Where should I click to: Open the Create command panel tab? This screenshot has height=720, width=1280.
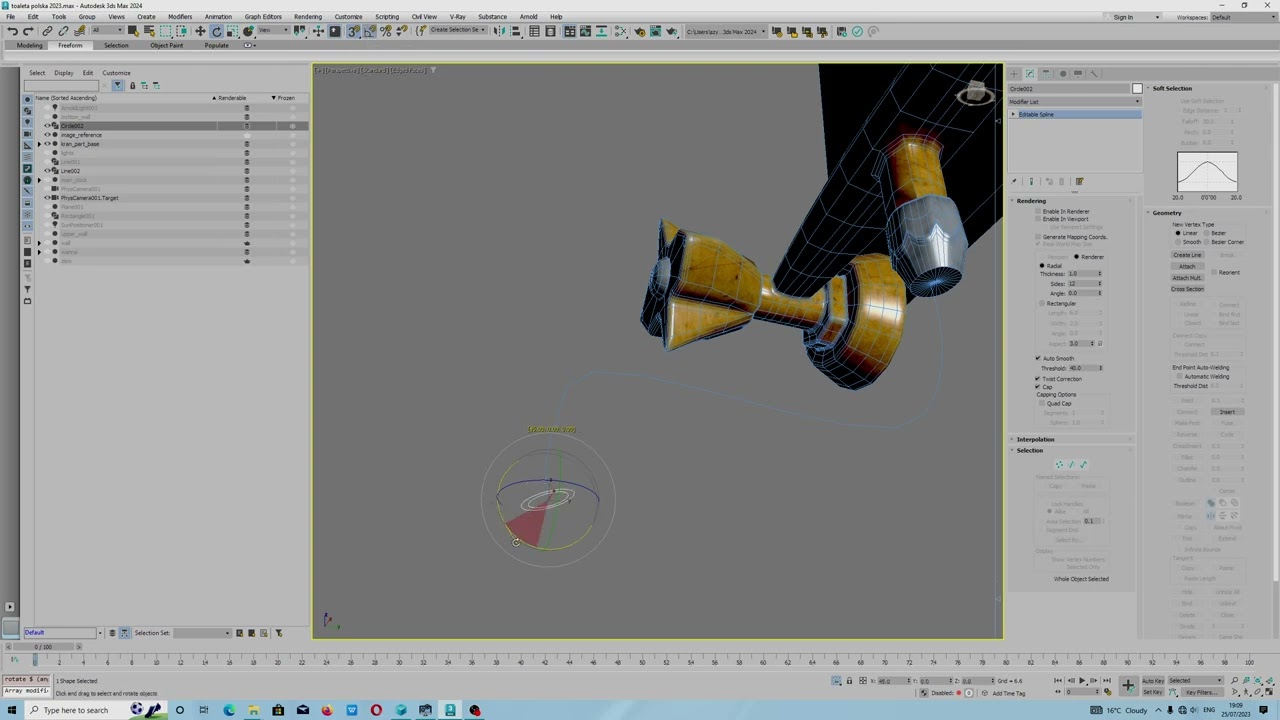(1014, 73)
